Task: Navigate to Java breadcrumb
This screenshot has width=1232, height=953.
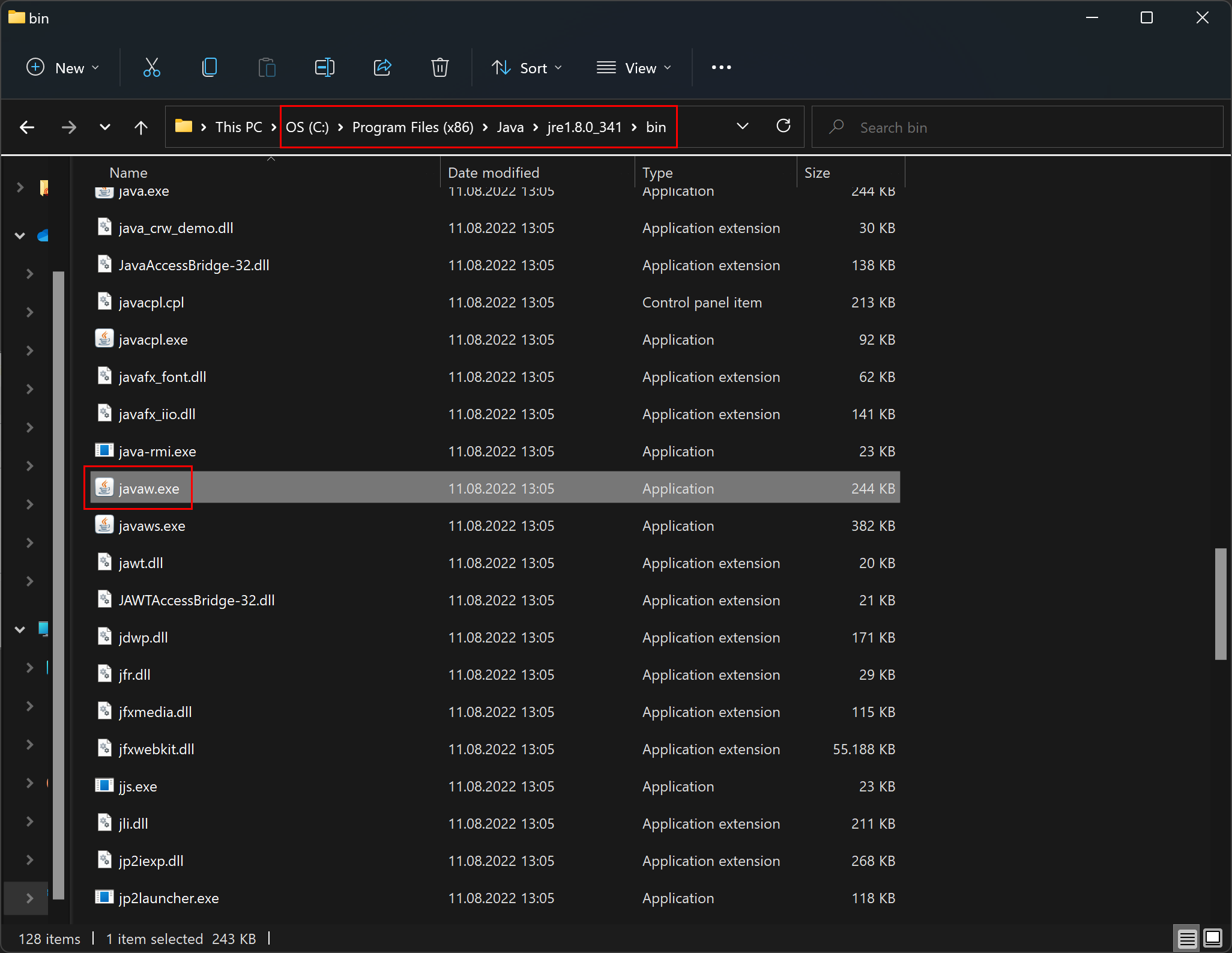Action: click(510, 127)
